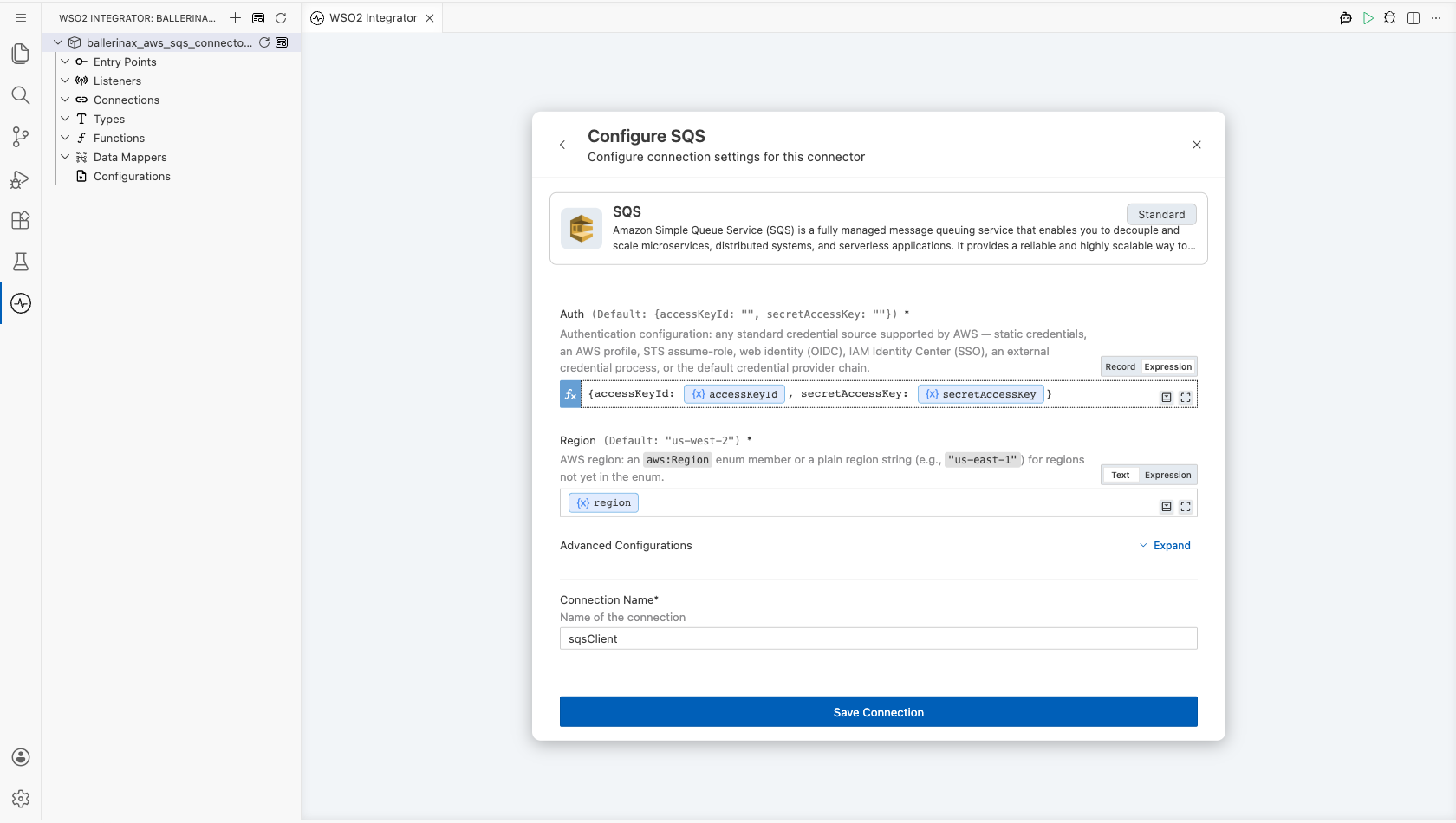Click the Debug bug icon in top-right toolbar
1456x823 pixels.
tap(1390, 17)
